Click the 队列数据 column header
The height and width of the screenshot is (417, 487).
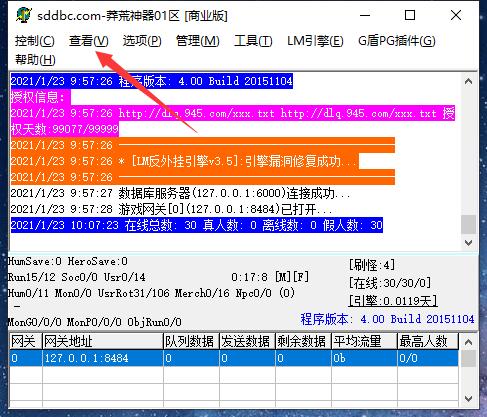191,341
